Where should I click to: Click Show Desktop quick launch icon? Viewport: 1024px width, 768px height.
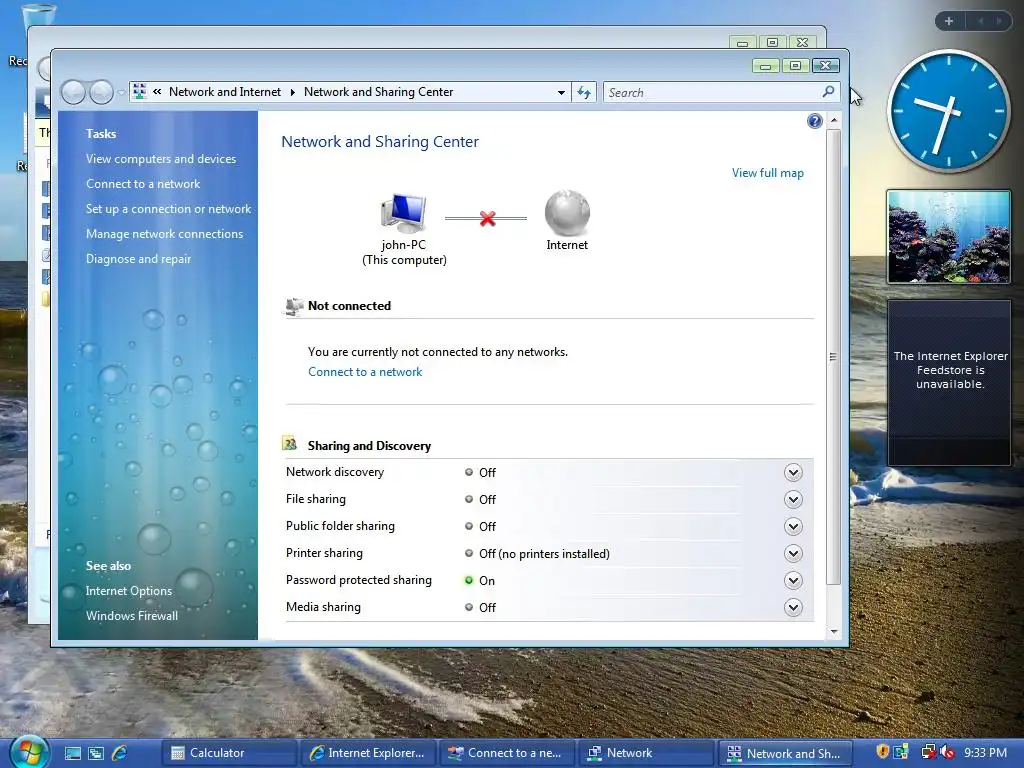[73, 753]
